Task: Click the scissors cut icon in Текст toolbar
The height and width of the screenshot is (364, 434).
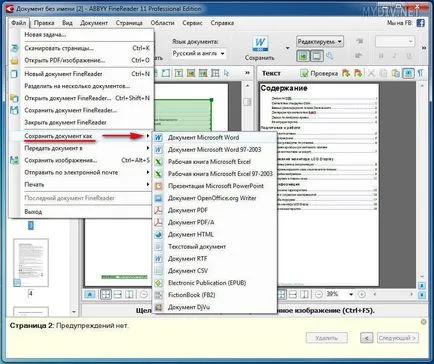Action: tap(371, 73)
